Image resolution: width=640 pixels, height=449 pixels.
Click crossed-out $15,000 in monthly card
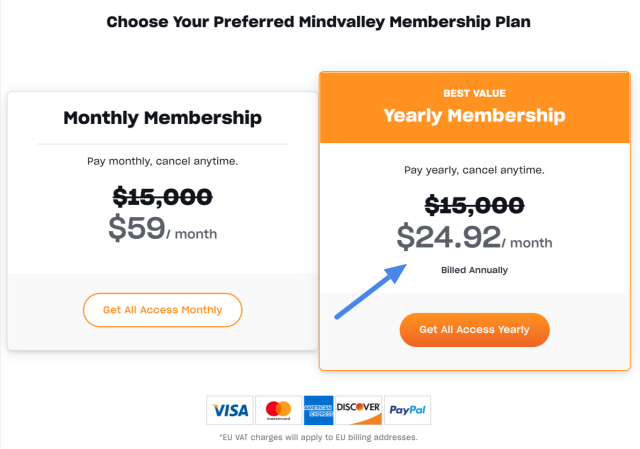(162, 197)
